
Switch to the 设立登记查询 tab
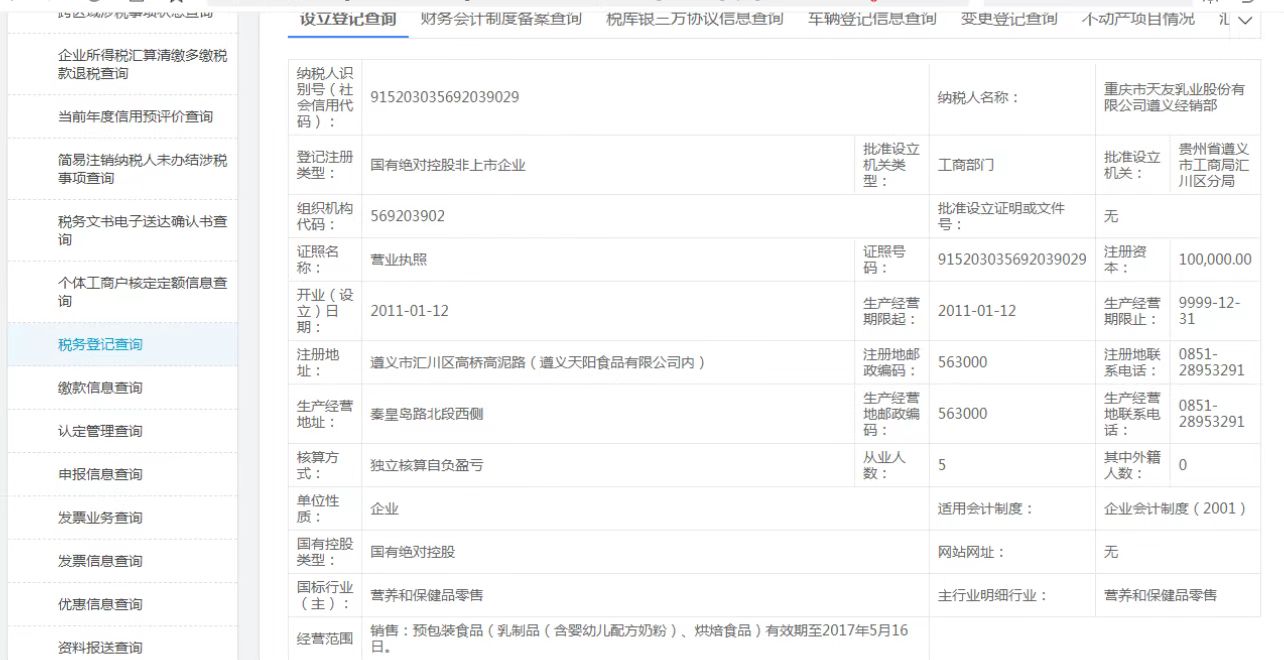tap(348, 19)
